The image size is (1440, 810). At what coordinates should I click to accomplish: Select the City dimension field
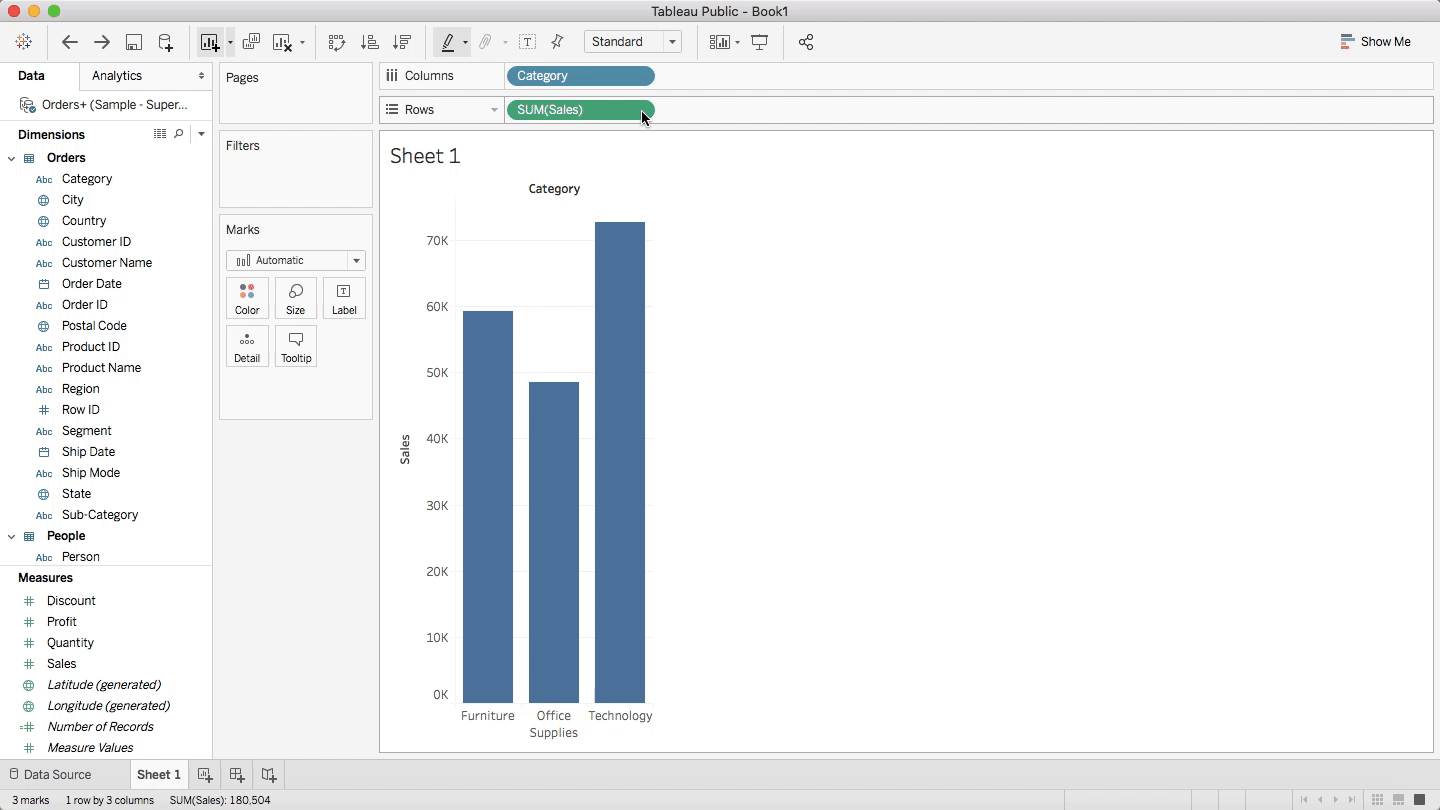(73, 200)
